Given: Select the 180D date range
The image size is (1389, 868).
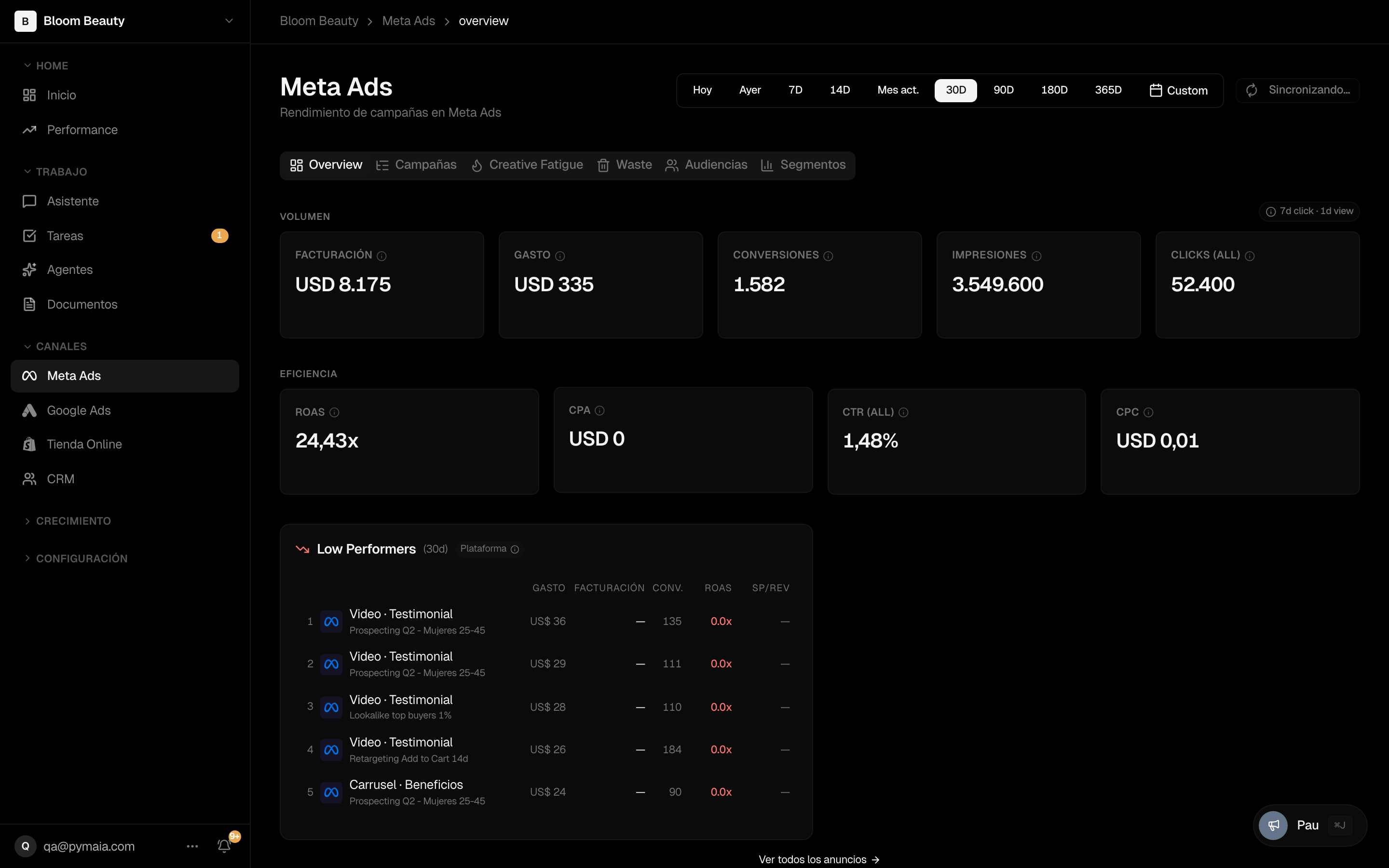Looking at the screenshot, I should 1054,91.
